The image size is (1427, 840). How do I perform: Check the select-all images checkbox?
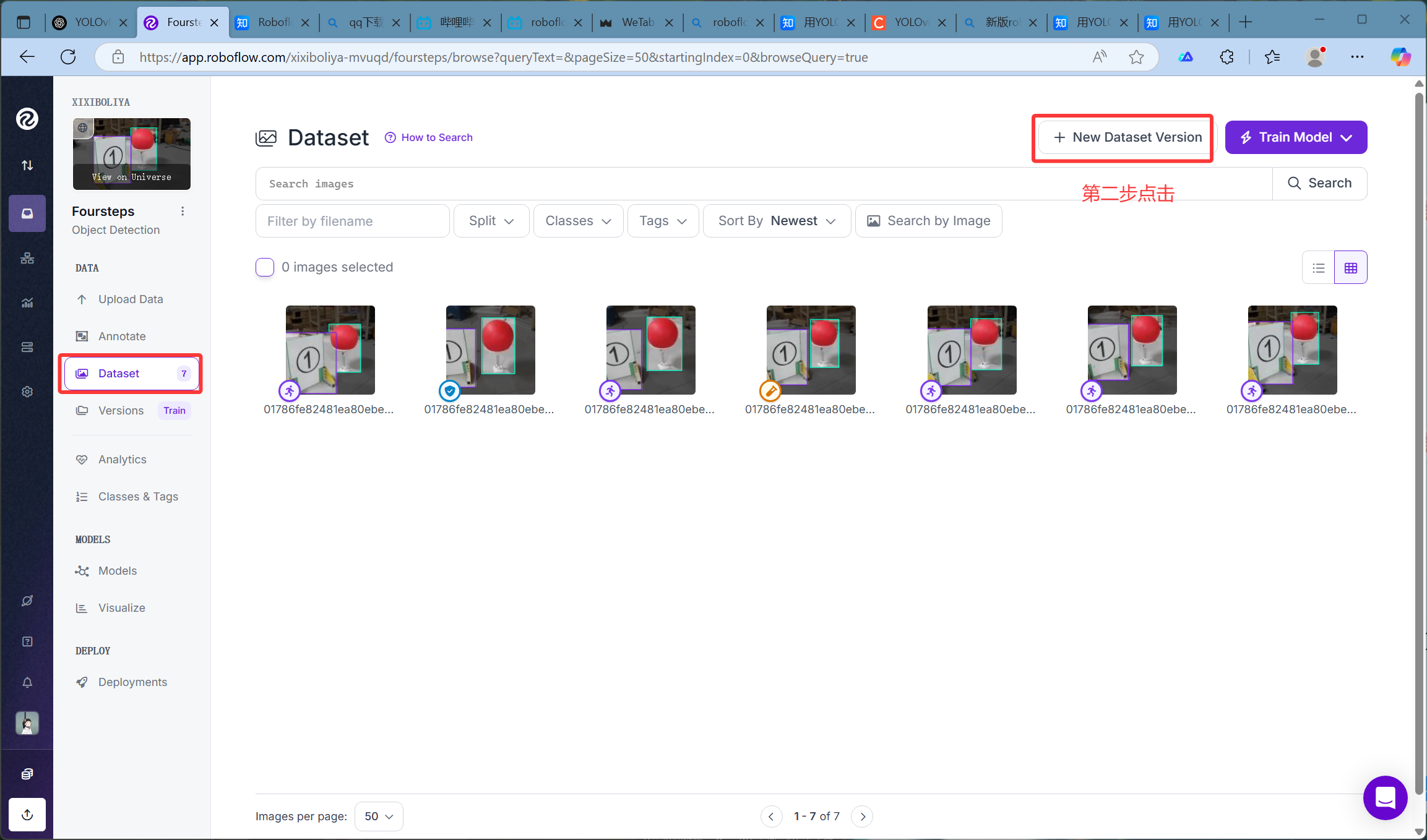pyautogui.click(x=265, y=267)
